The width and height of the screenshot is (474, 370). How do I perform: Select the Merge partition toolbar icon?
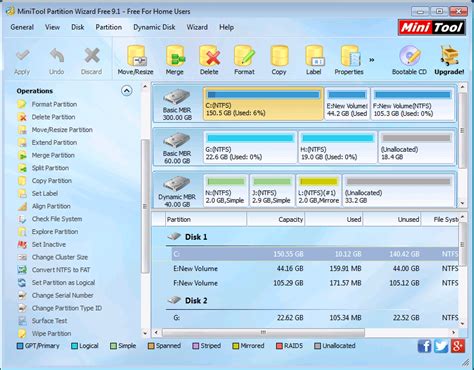[175, 60]
